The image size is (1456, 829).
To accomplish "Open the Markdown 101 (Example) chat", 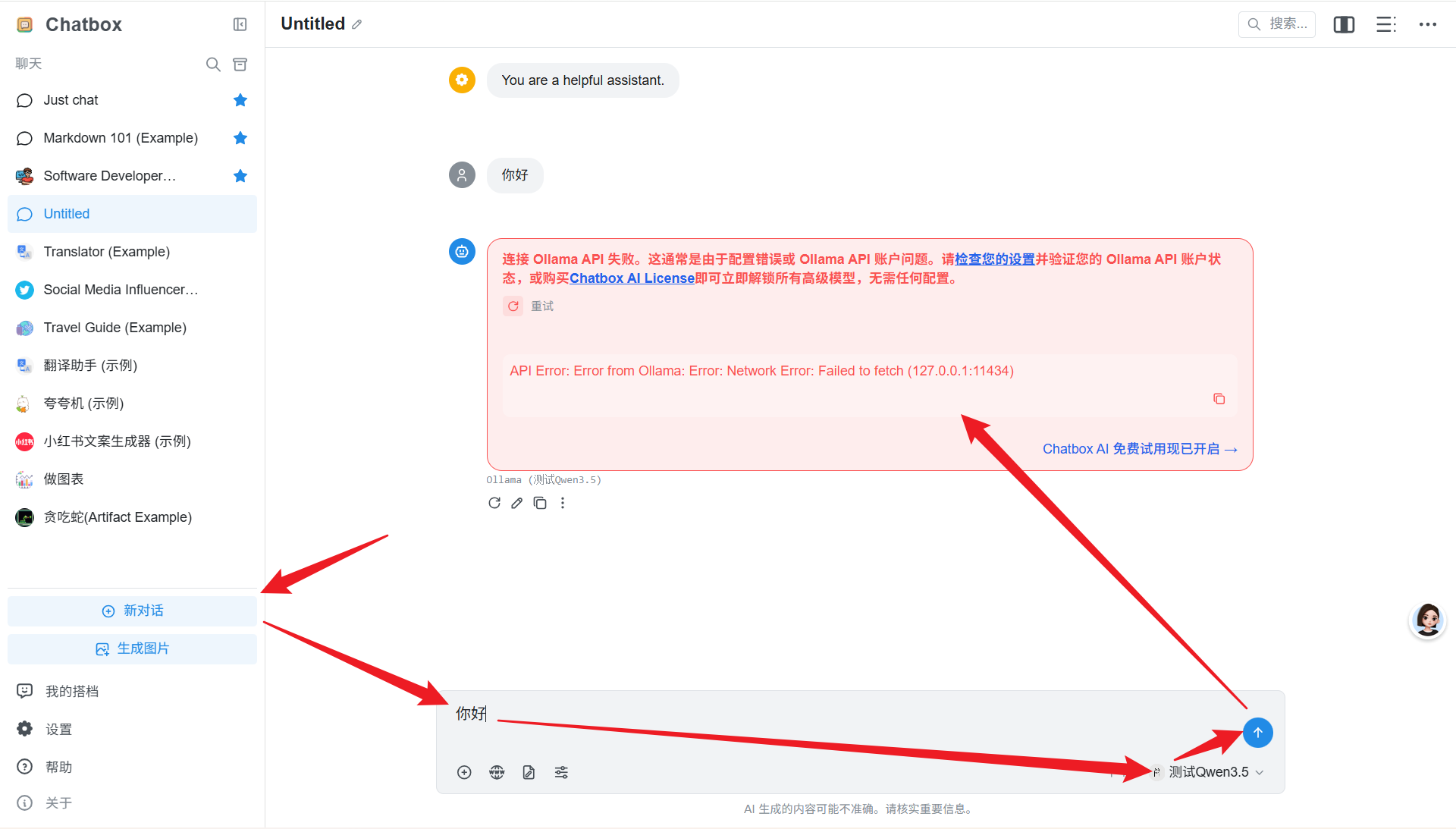I will click(132, 138).
